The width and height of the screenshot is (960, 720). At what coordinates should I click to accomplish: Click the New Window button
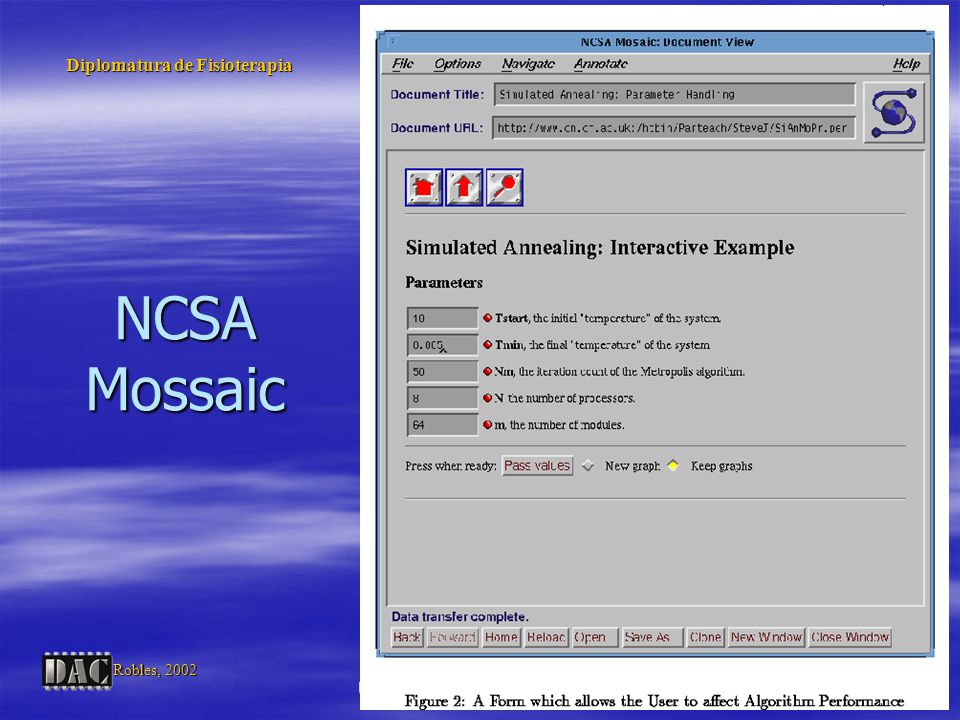[x=766, y=637]
